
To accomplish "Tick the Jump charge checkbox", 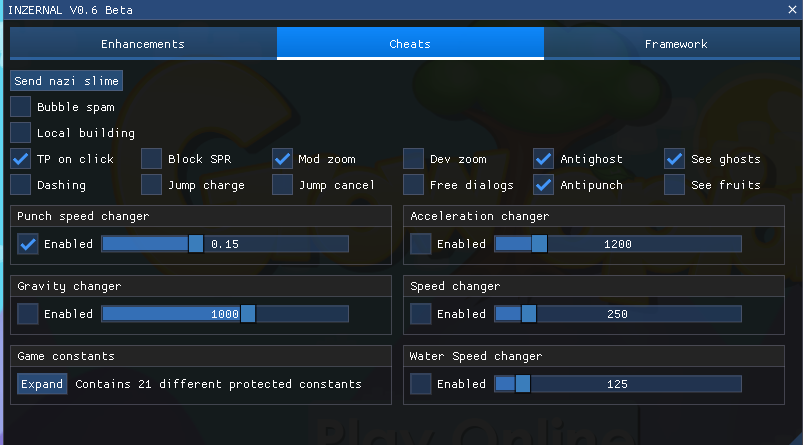I will tap(152, 185).
